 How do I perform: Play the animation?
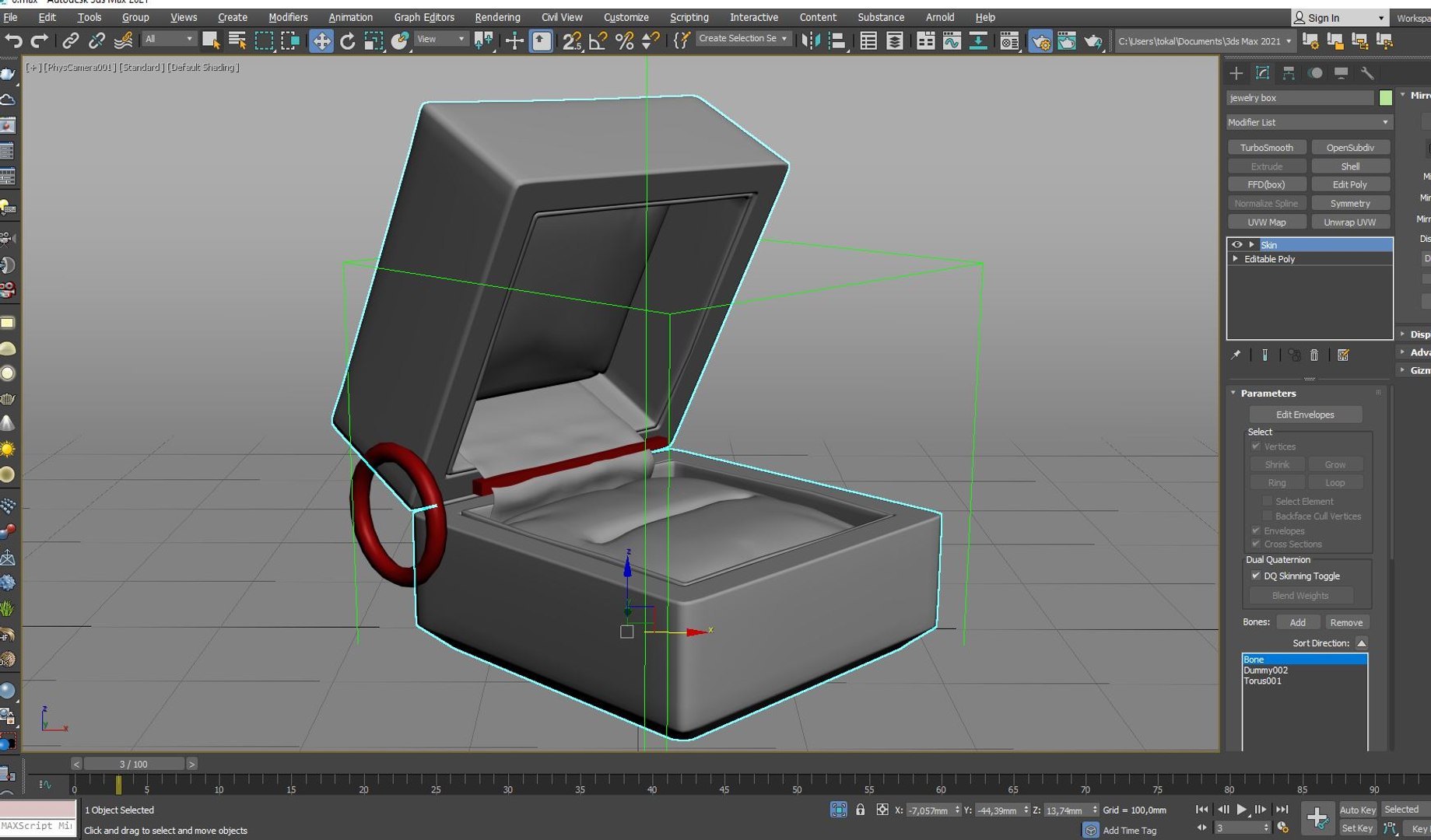click(x=1242, y=810)
